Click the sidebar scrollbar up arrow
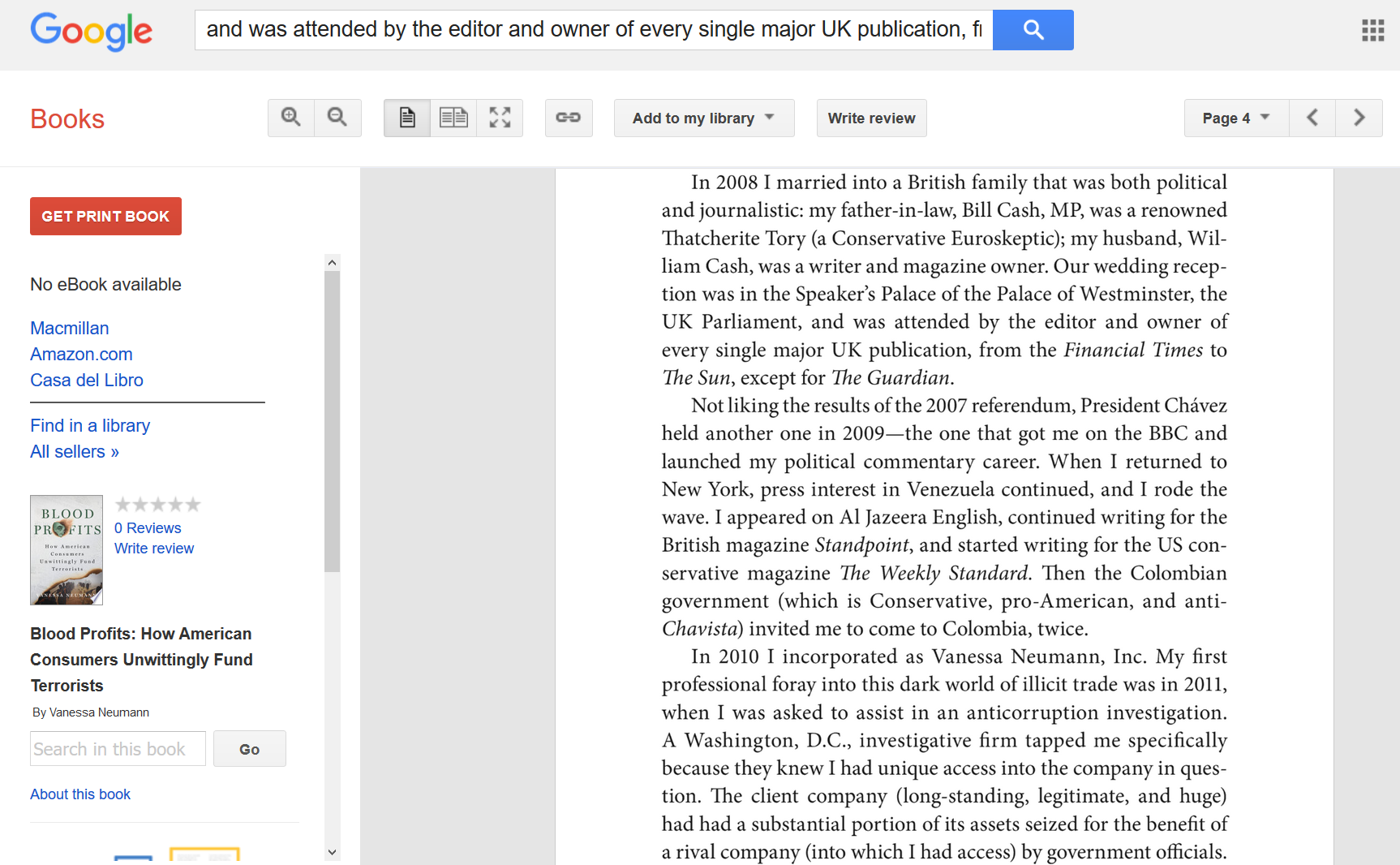 click(x=332, y=262)
